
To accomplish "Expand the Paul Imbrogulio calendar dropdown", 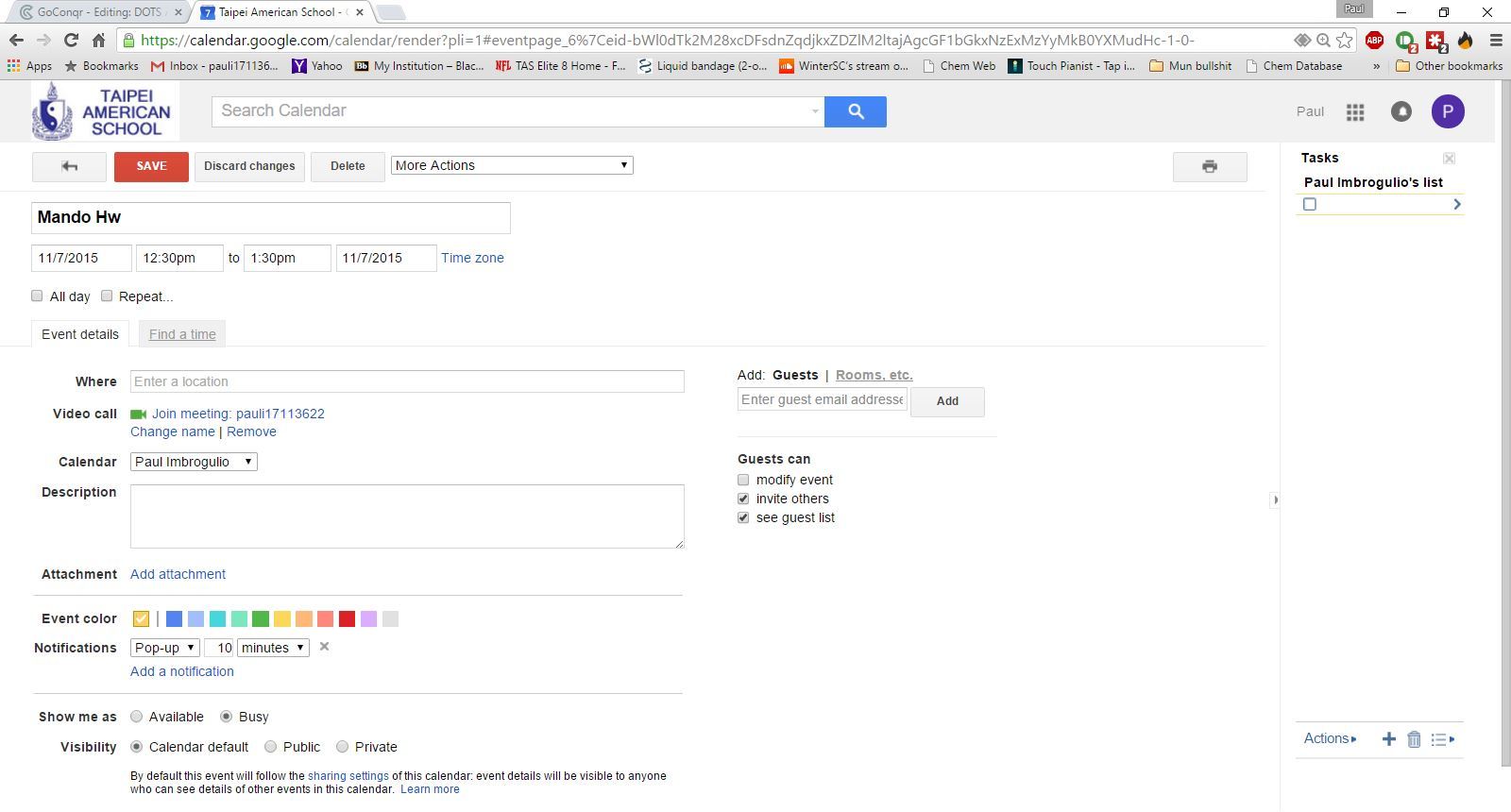I will [x=194, y=462].
